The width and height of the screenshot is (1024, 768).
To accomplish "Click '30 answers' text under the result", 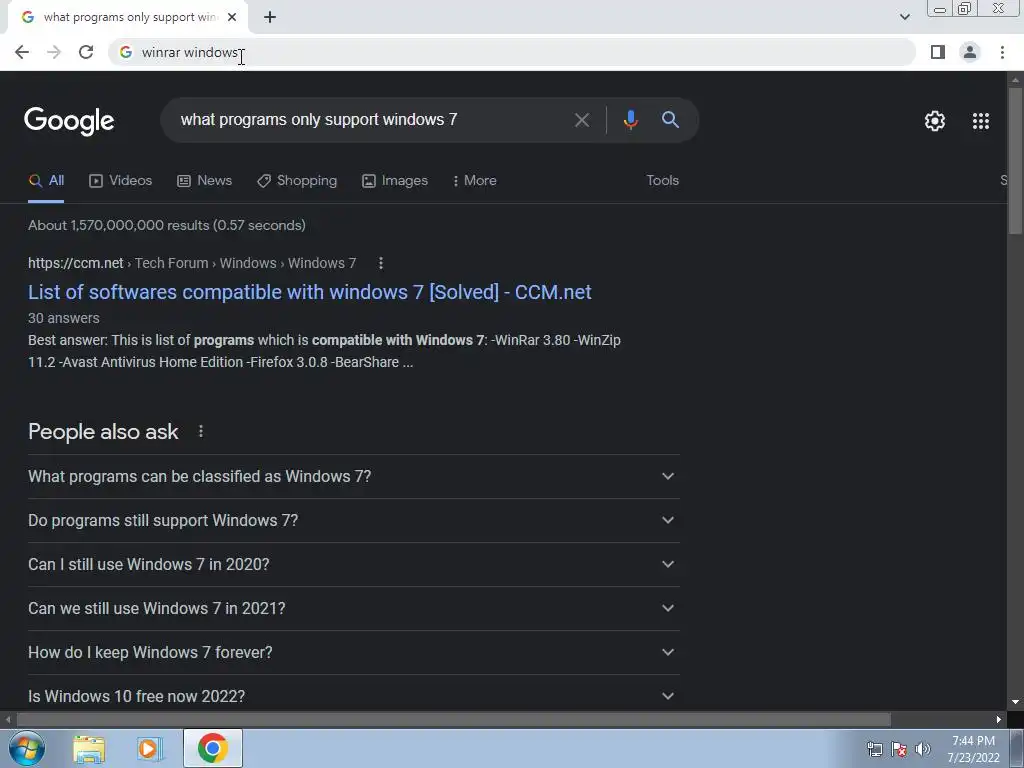I will coord(64,318).
